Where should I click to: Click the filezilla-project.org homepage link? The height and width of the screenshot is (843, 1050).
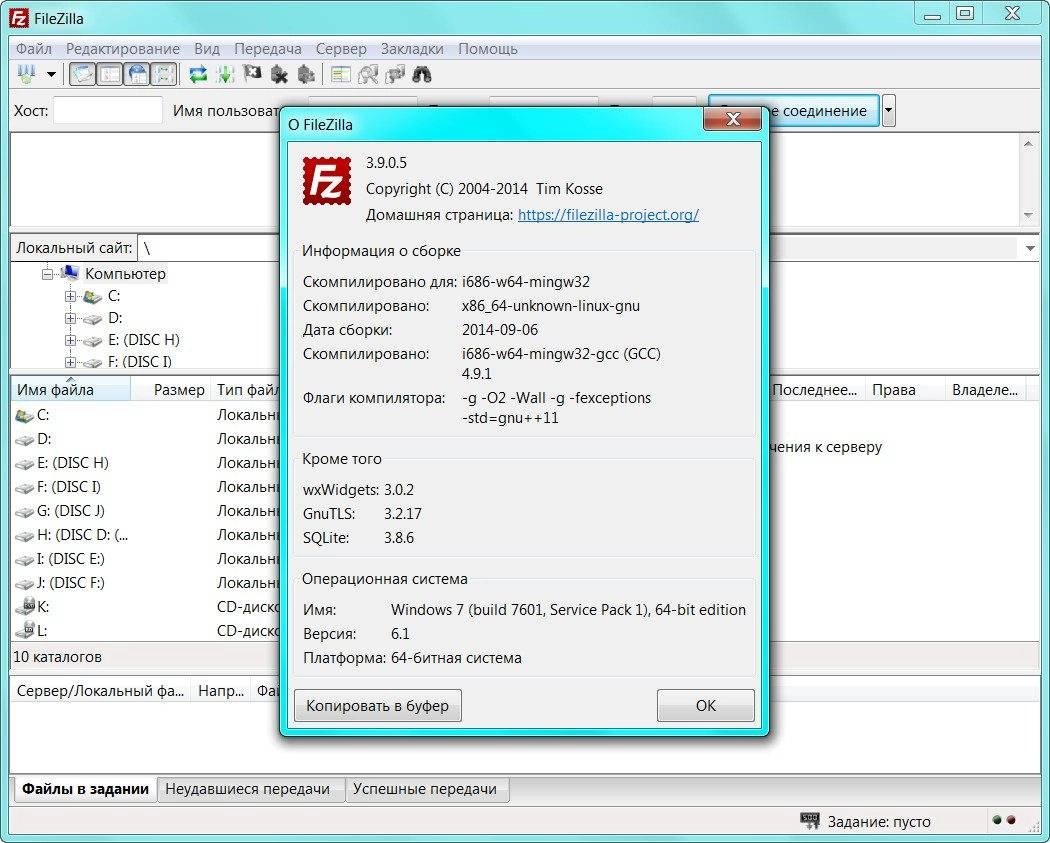pyautogui.click(x=608, y=215)
